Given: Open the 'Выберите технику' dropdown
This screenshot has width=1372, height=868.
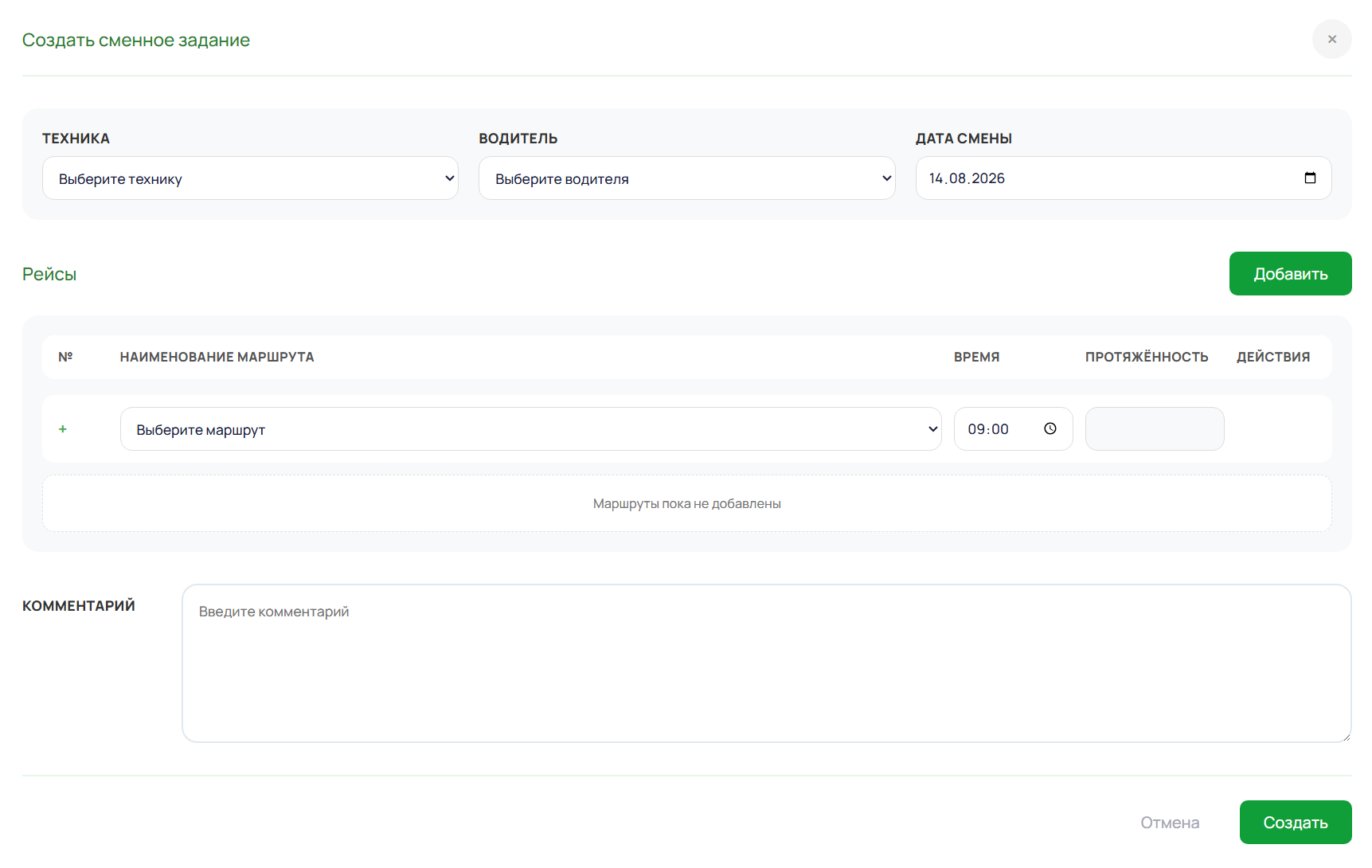Looking at the screenshot, I should pyautogui.click(x=250, y=178).
